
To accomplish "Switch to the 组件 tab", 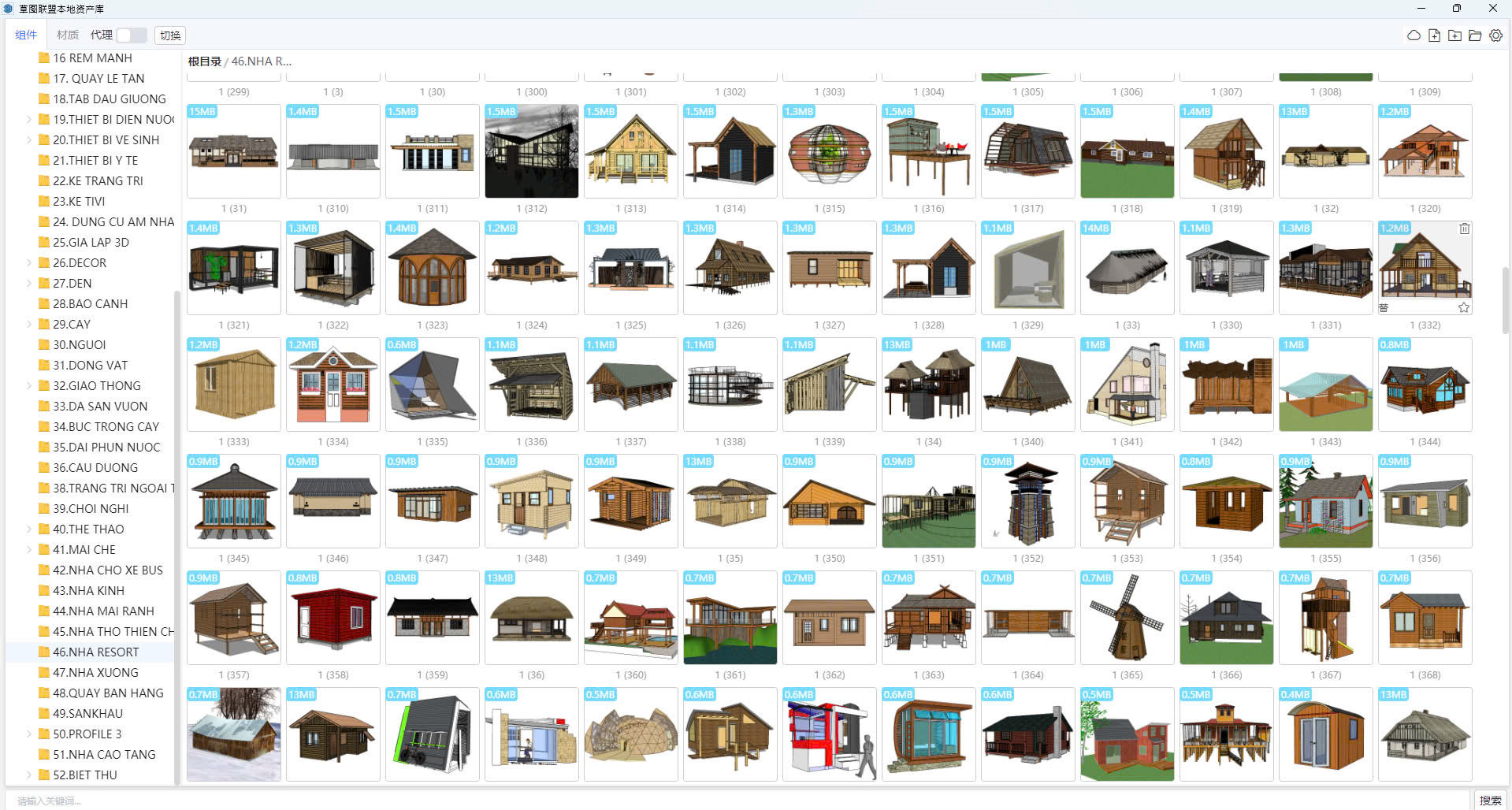I will (x=26, y=35).
